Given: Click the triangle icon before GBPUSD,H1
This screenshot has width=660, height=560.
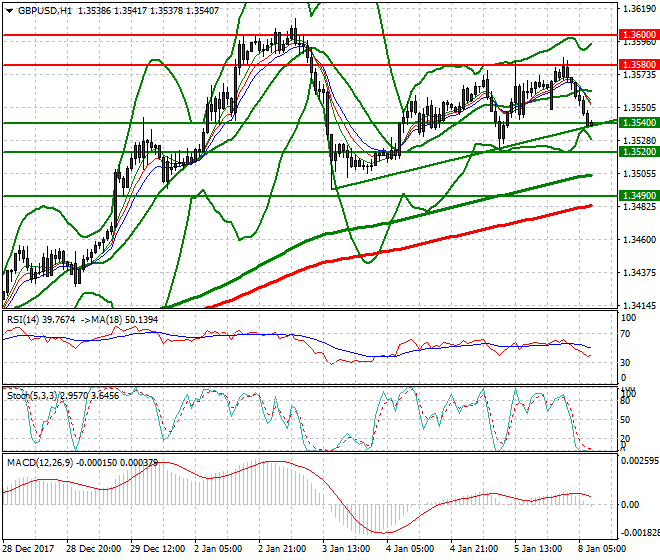Looking at the screenshot, I should point(8,10).
